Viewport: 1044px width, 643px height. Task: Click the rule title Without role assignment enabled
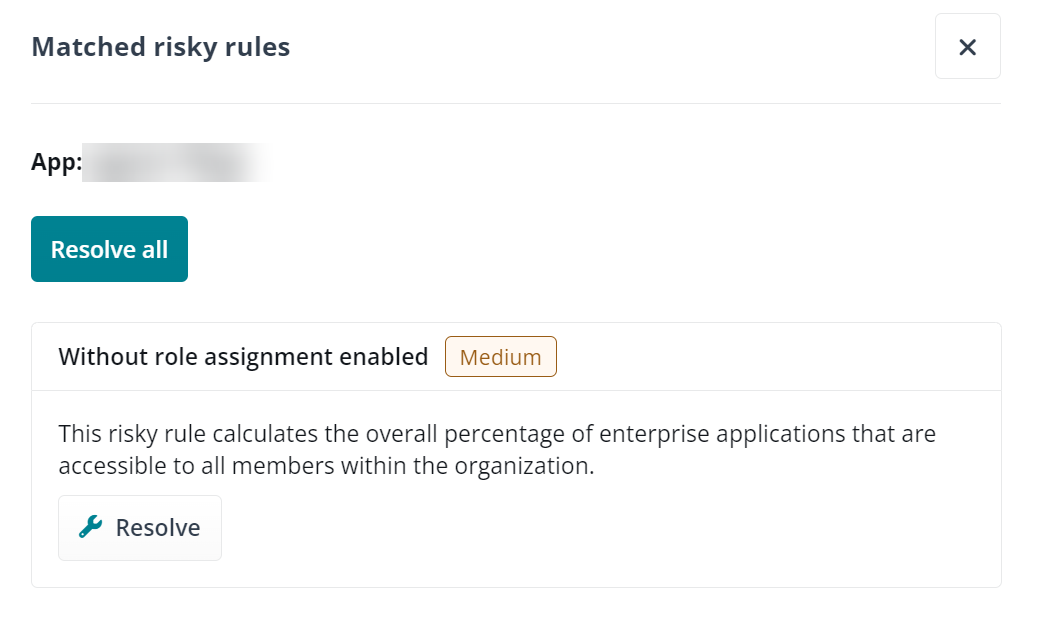click(x=242, y=356)
